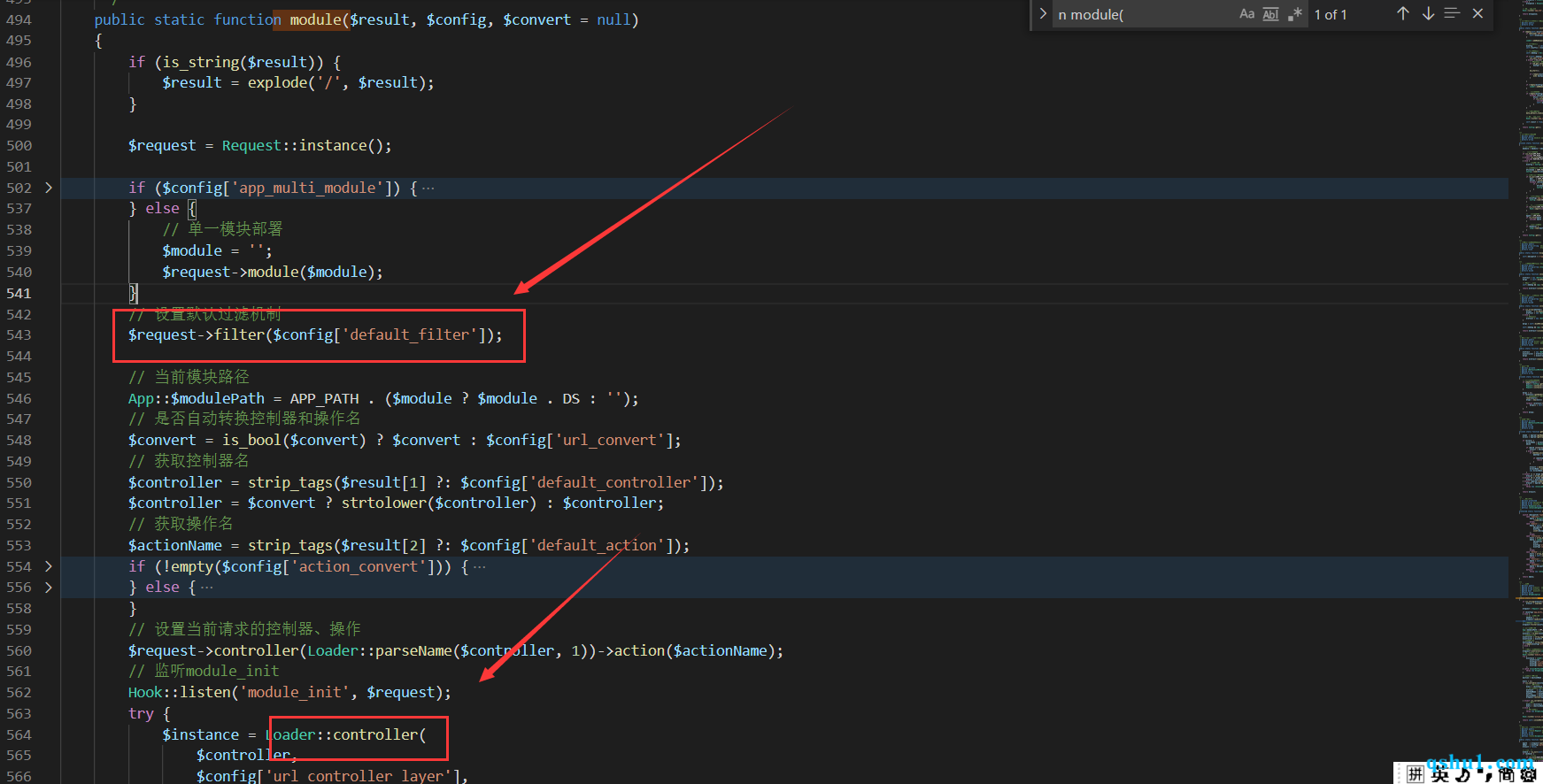Click 'is_string' function on line 496
The width and height of the screenshot is (1543, 784).
(x=200, y=62)
